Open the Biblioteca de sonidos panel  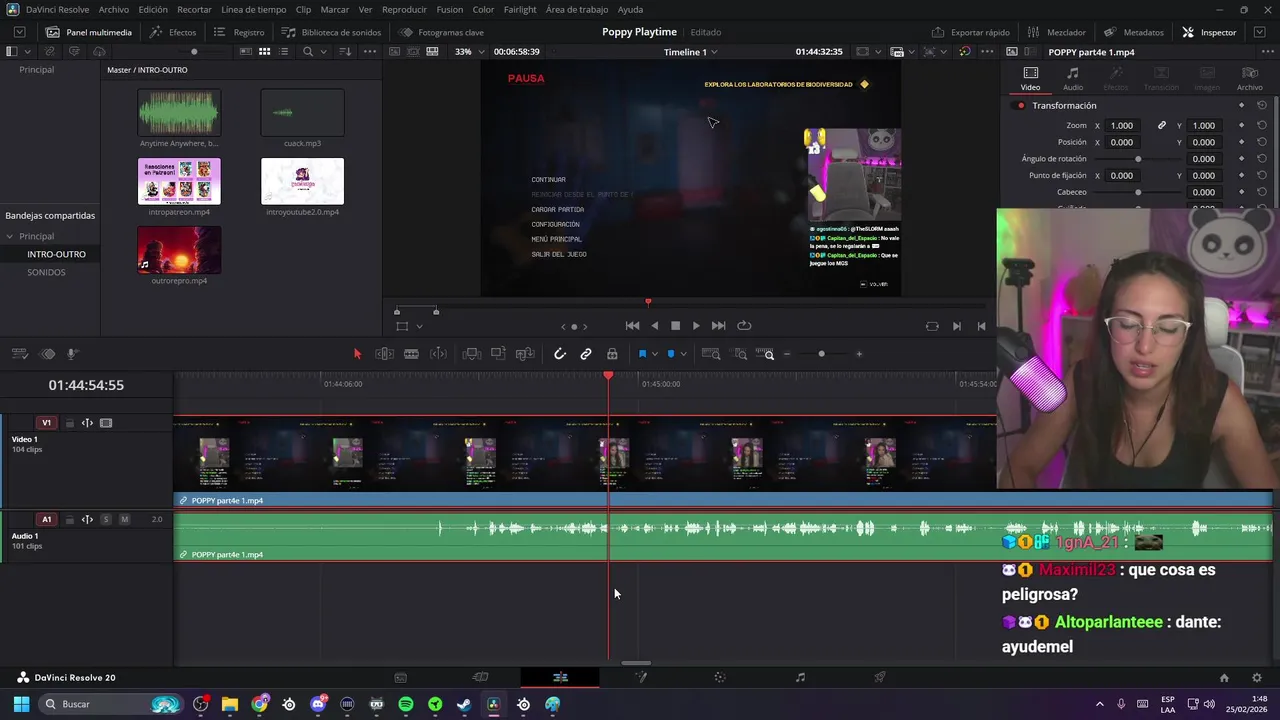click(331, 32)
